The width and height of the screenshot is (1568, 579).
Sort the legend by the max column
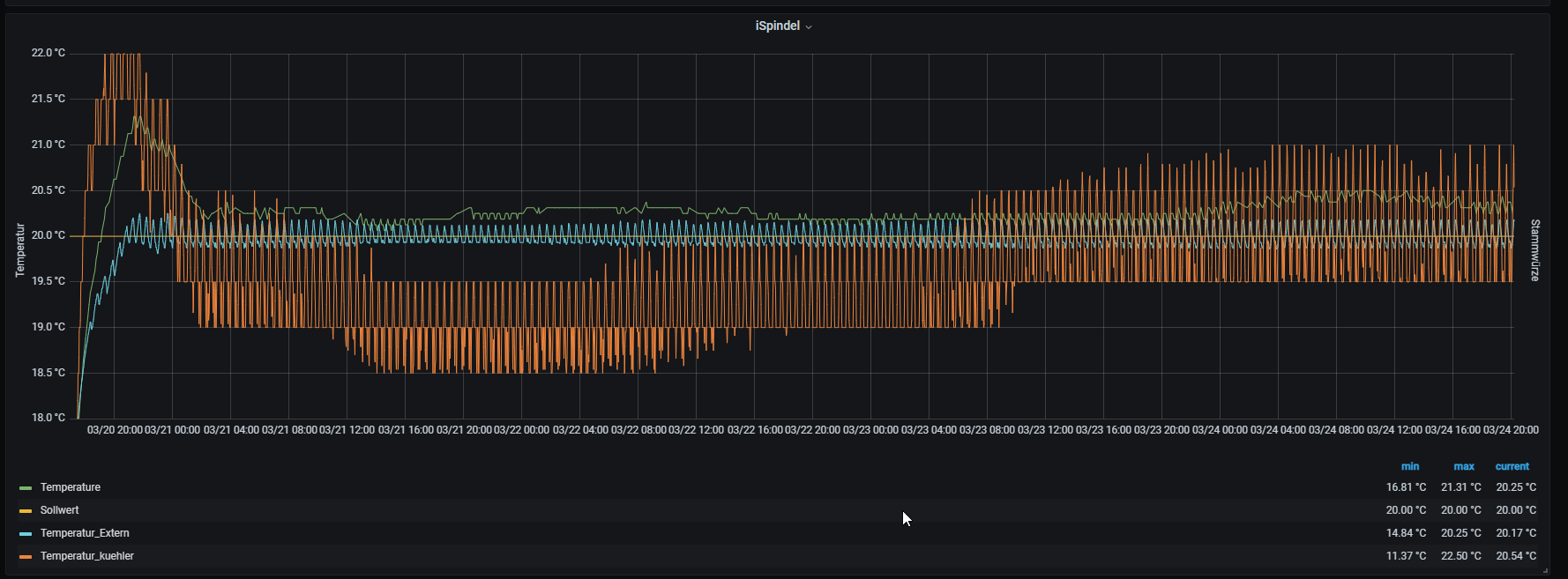pos(1464,466)
